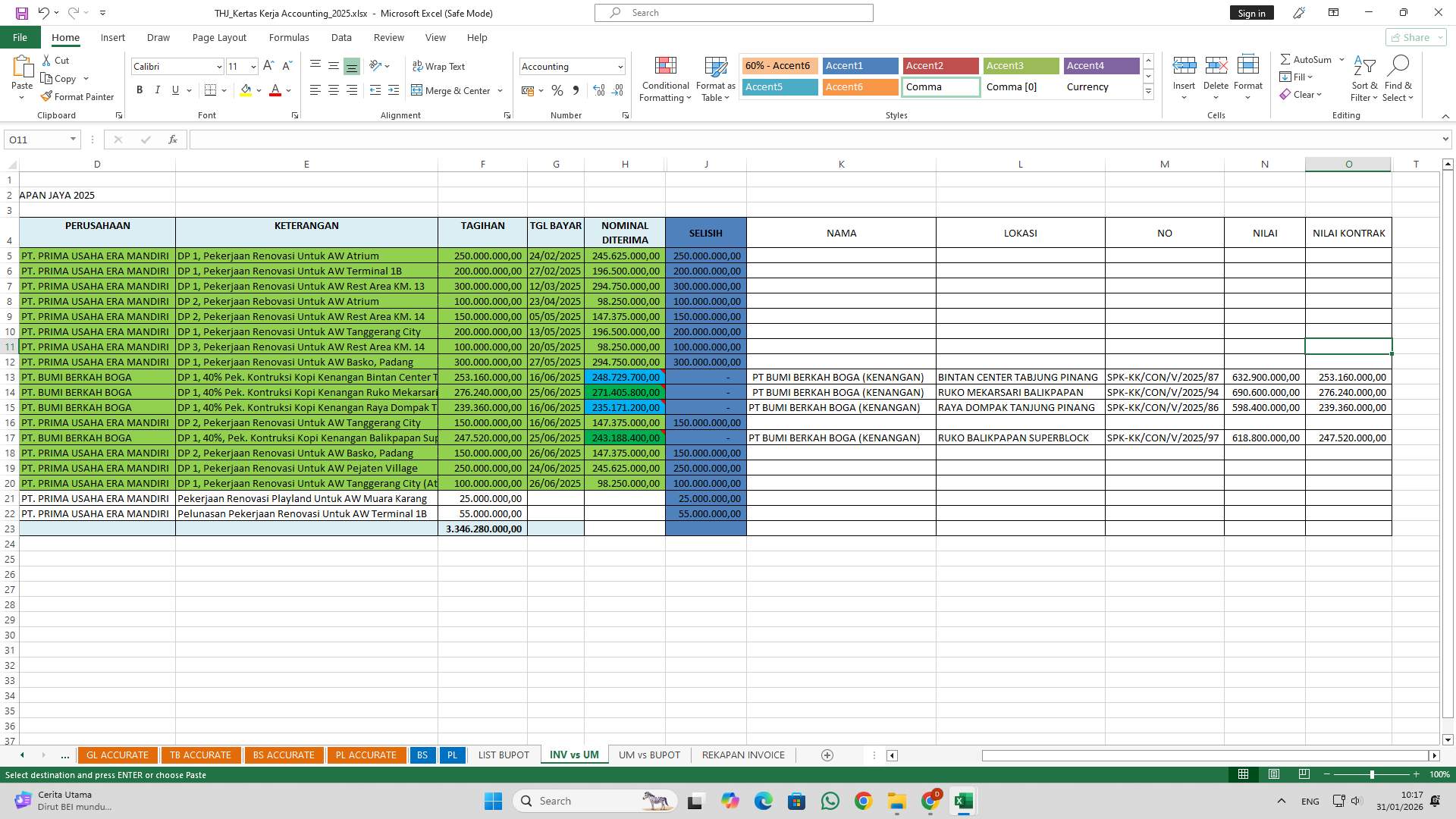
Task: Toggle Wrap Text
Action: [x=438, y=67]
